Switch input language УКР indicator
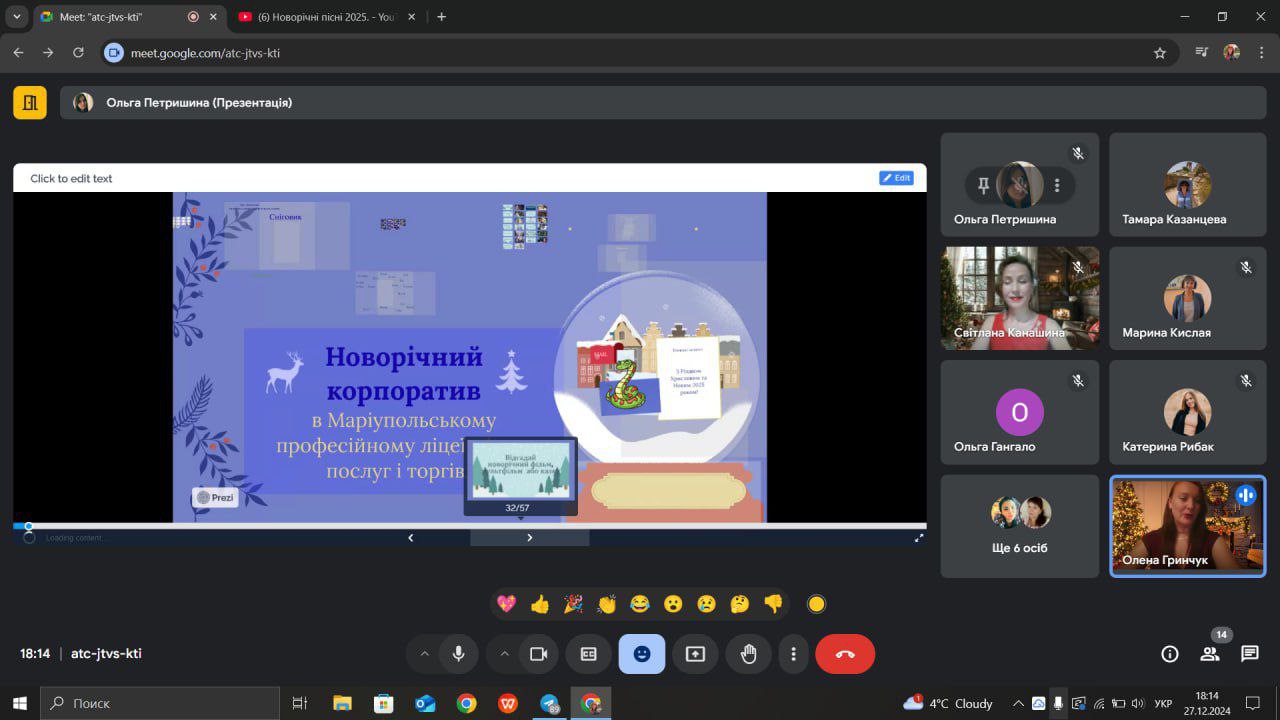This screenshot has width=1280, height=720. (x=1163, y=703)
